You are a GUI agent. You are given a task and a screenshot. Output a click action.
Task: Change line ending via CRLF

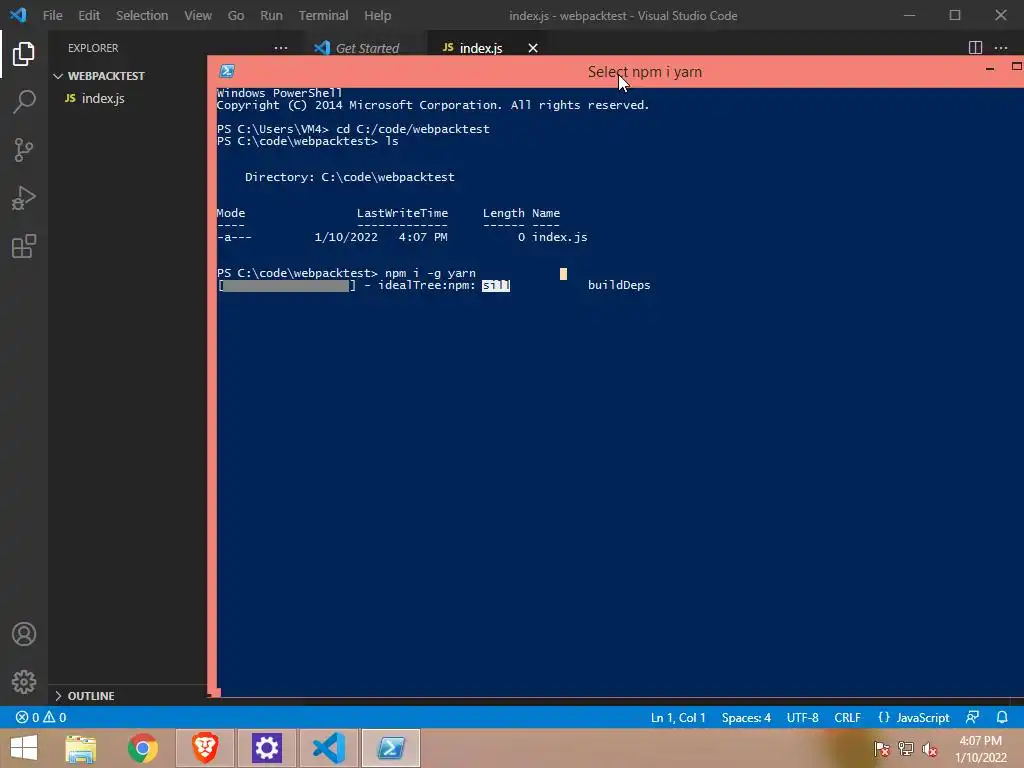click(847, 717)
